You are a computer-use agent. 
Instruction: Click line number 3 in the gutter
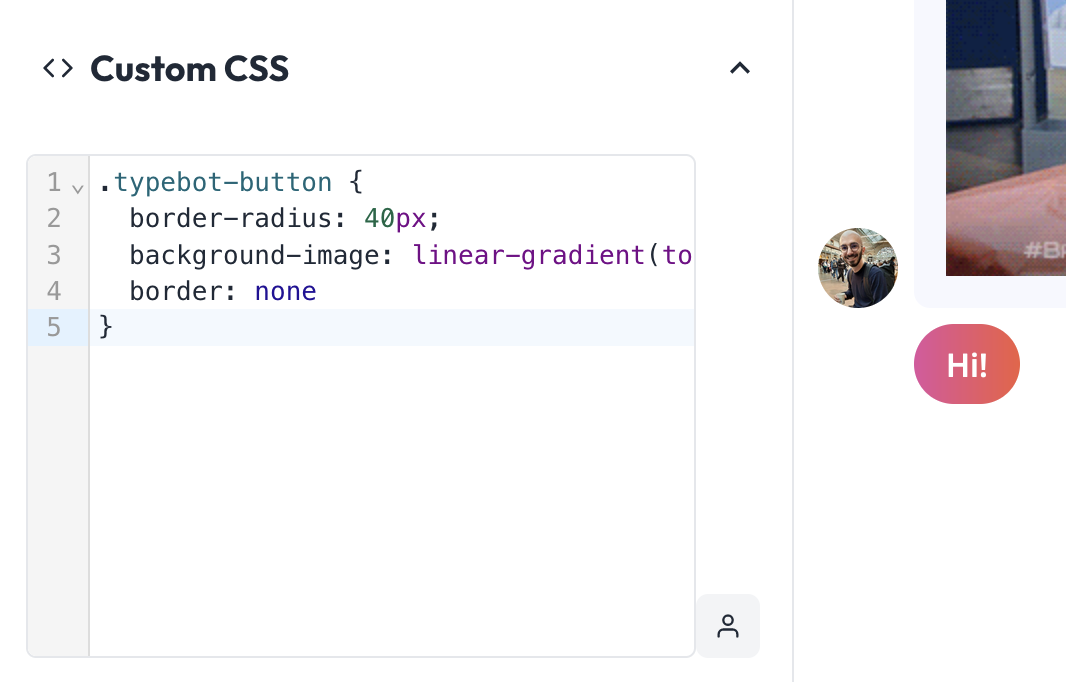point(54,255)
